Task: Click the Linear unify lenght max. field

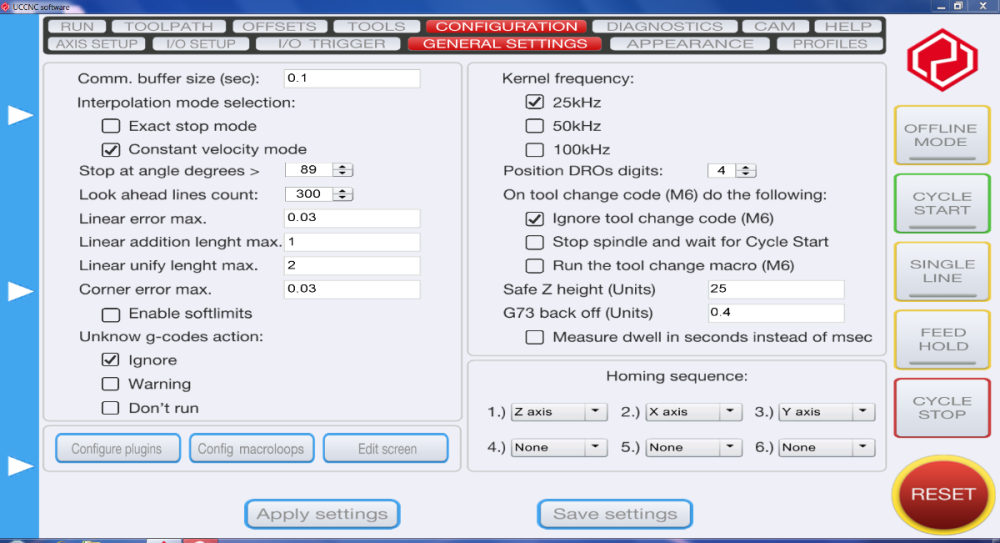Action: click(x=352, y=265)
